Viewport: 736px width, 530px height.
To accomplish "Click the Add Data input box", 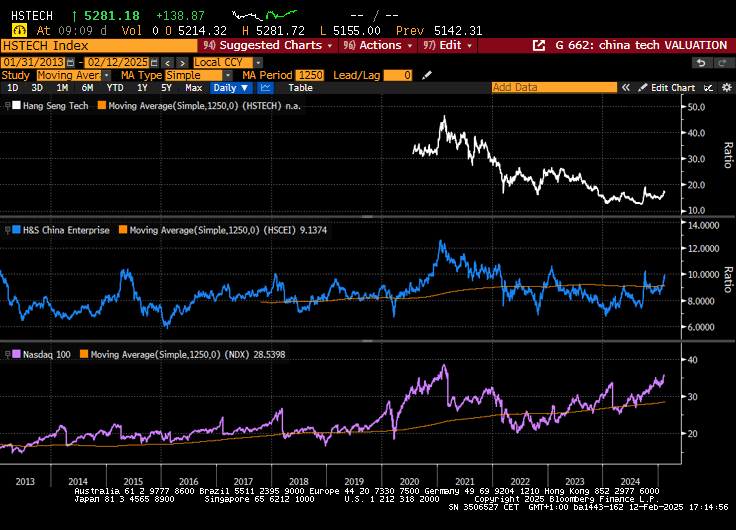I will [x=554, y=87].
